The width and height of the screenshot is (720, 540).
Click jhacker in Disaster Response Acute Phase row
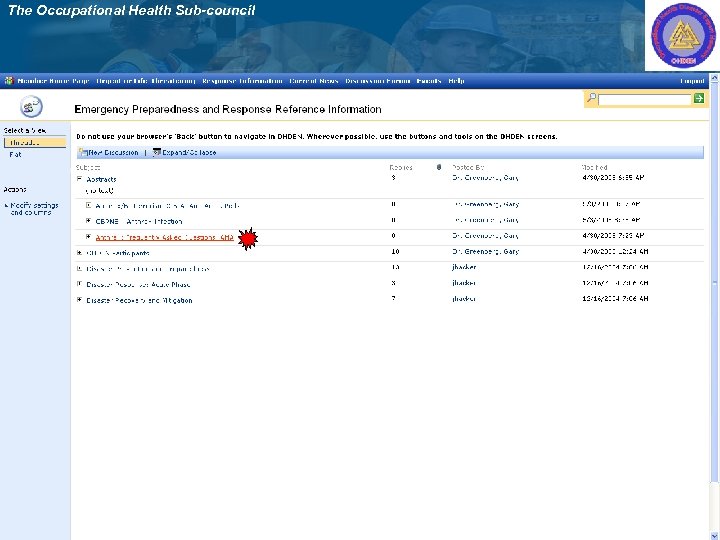coord(464,283)
